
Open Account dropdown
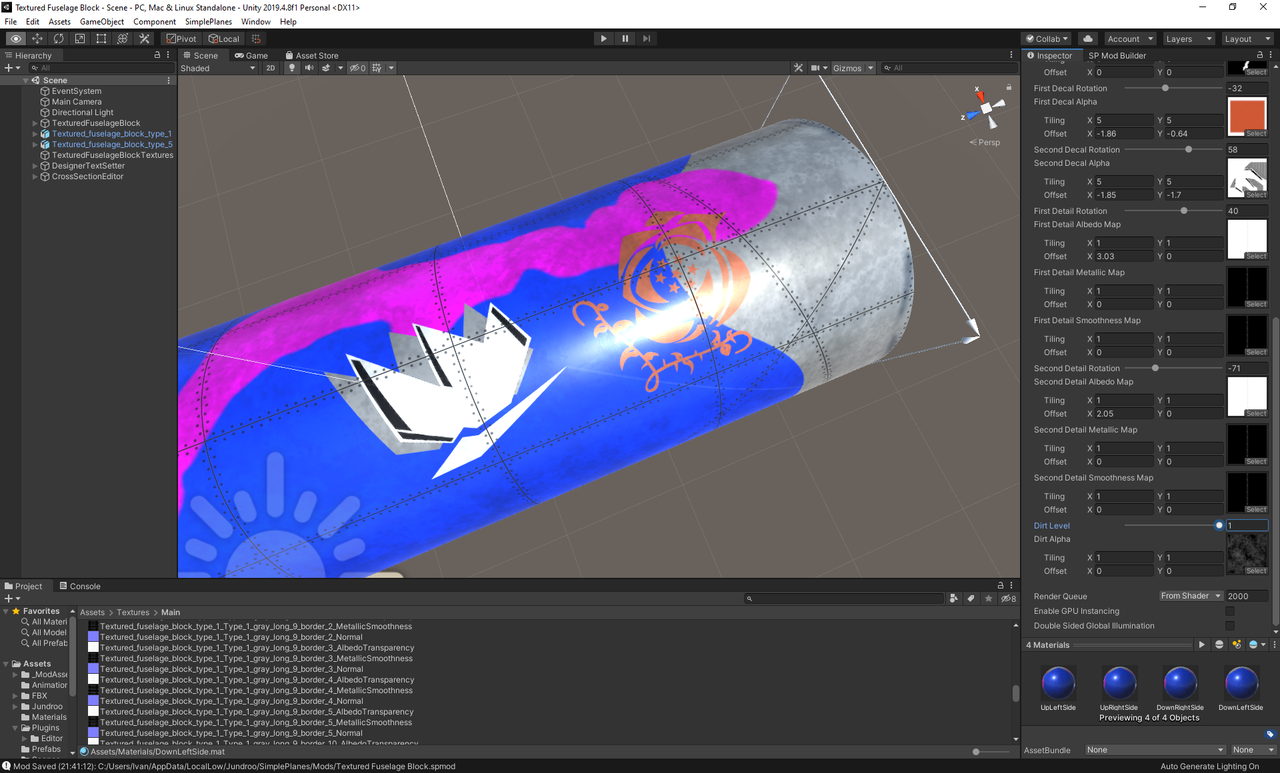[1129, 39]
